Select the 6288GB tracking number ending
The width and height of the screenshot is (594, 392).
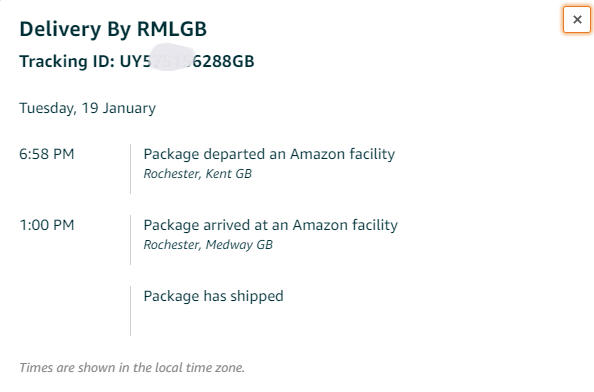pyautogui.click(x=223, y=61)
